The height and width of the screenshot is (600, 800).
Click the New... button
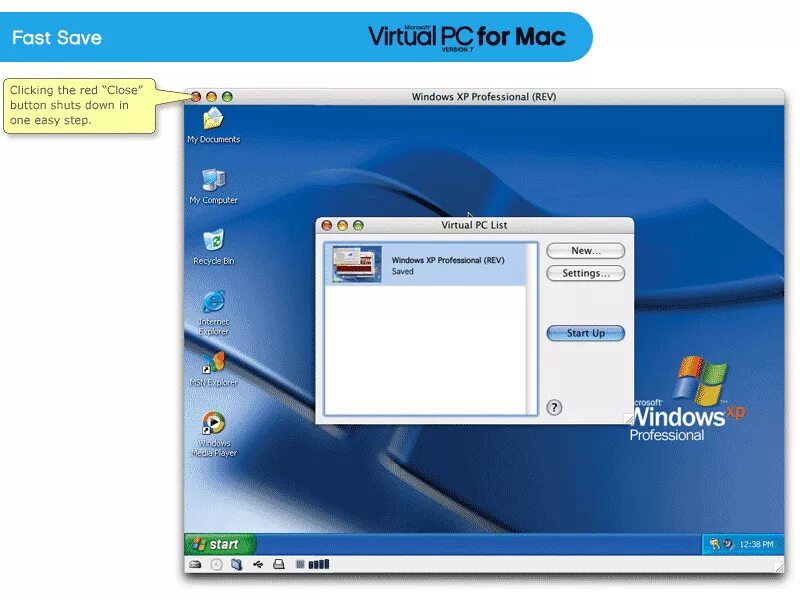(586, 251)
